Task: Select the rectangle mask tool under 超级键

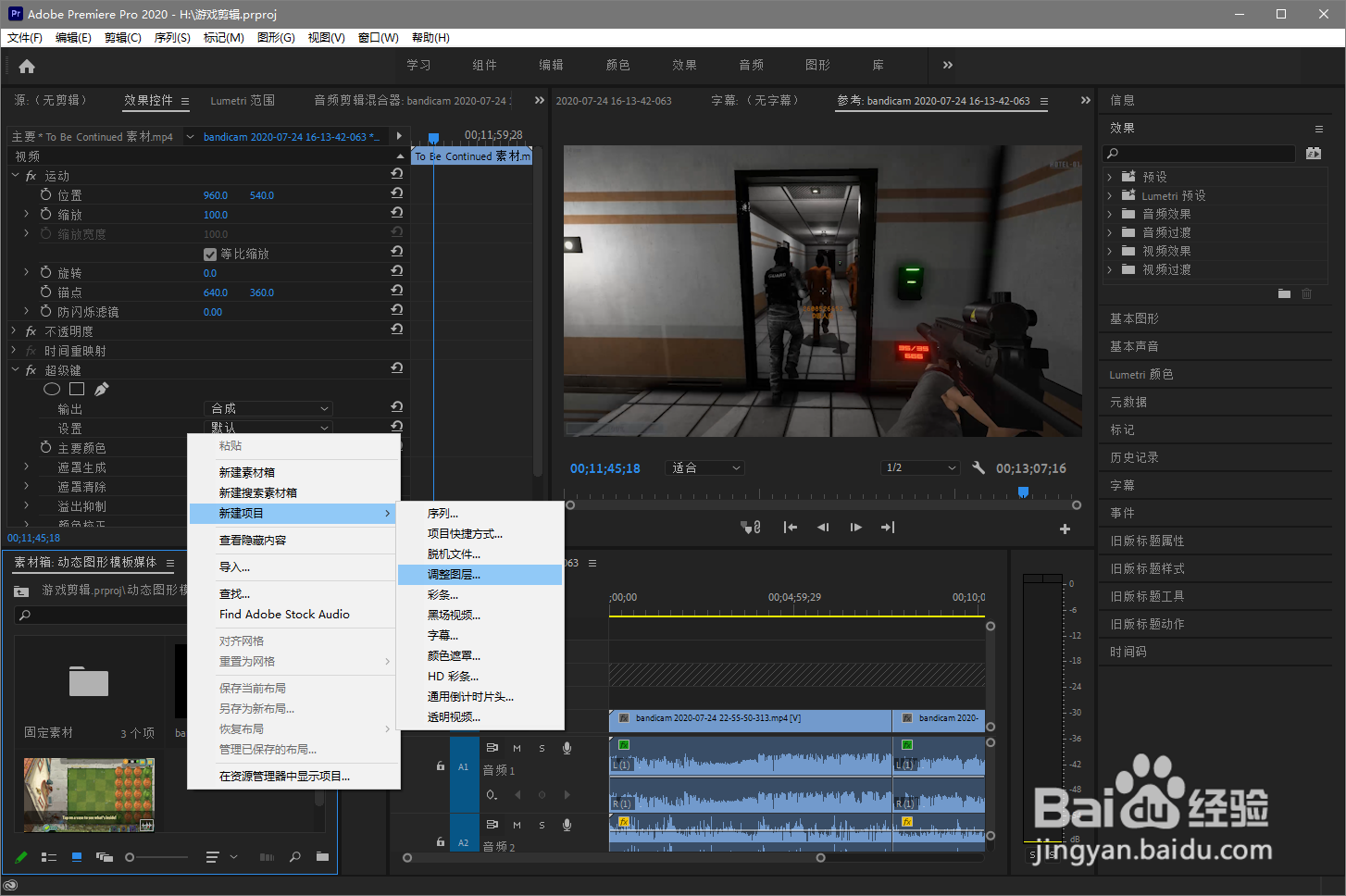Action: (77, 390)
